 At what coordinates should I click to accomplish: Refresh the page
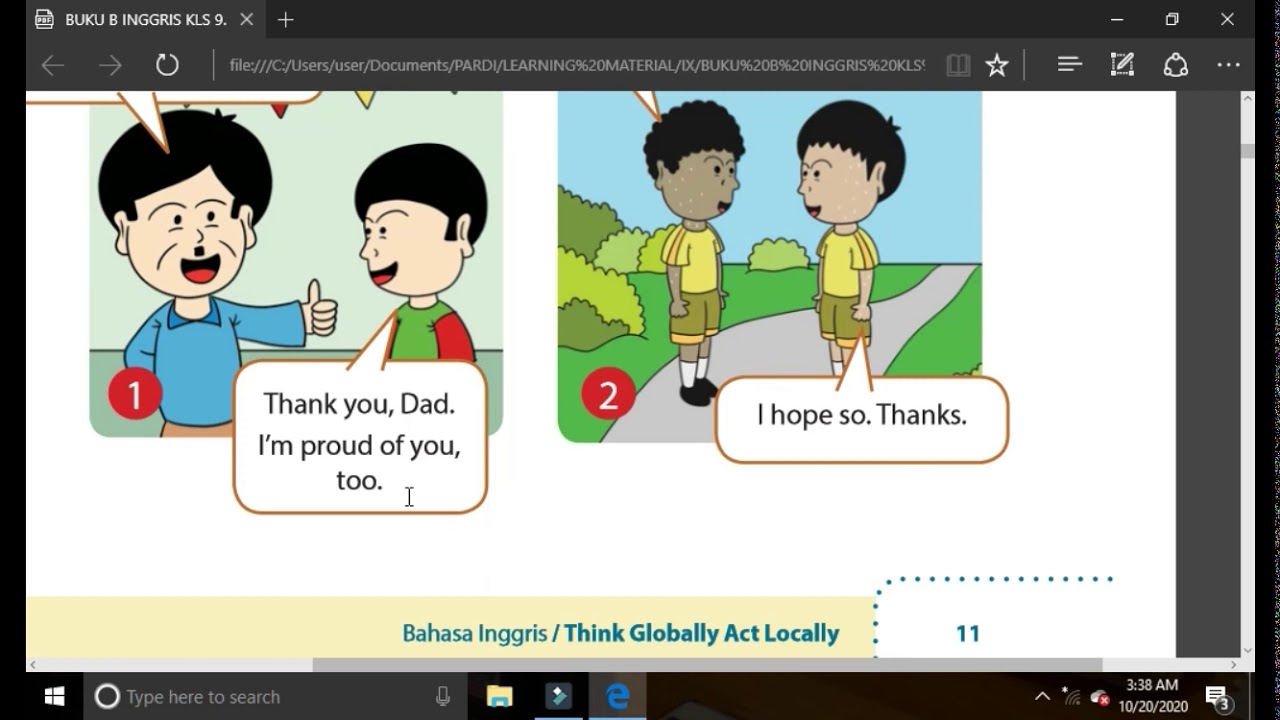point(167,66)
